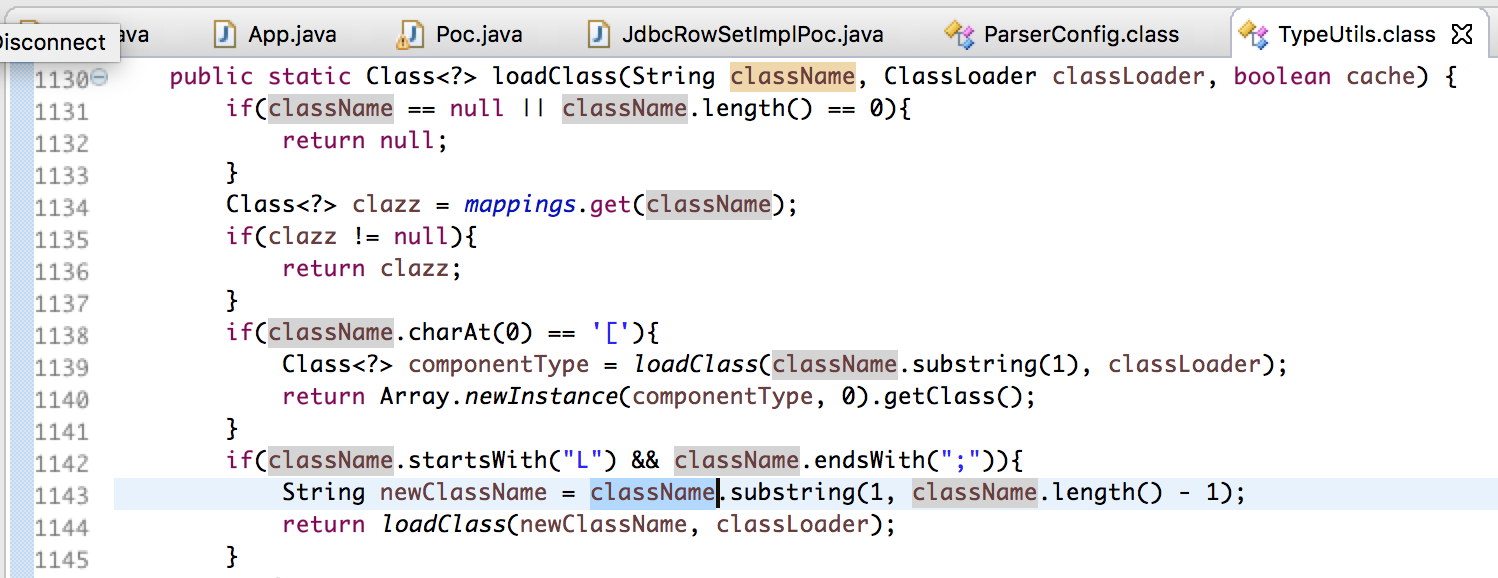Switch to JdbcRowSetImplPoc.java tab
This screenshot has height=578, width=1498.
(752, 34)
